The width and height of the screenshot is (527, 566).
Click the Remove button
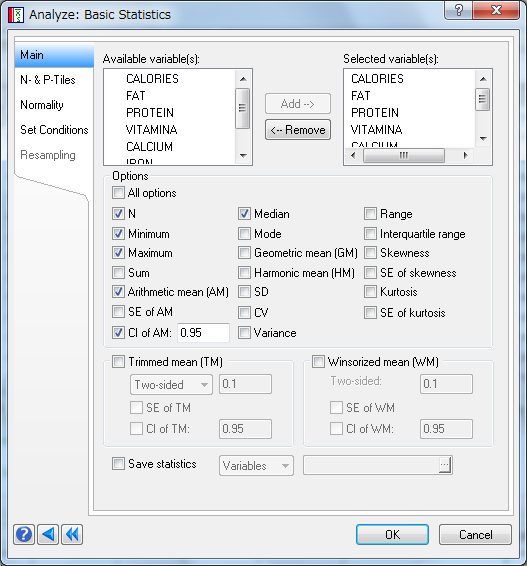click(x=298, y=130)
